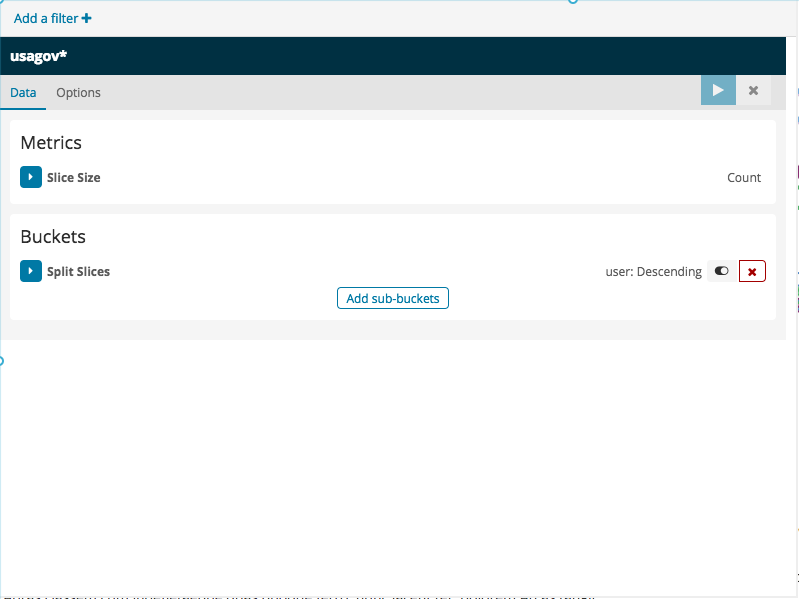Open the Options tab
The image size is (799, 599).
pyautogui.click(x=78, y=93)
